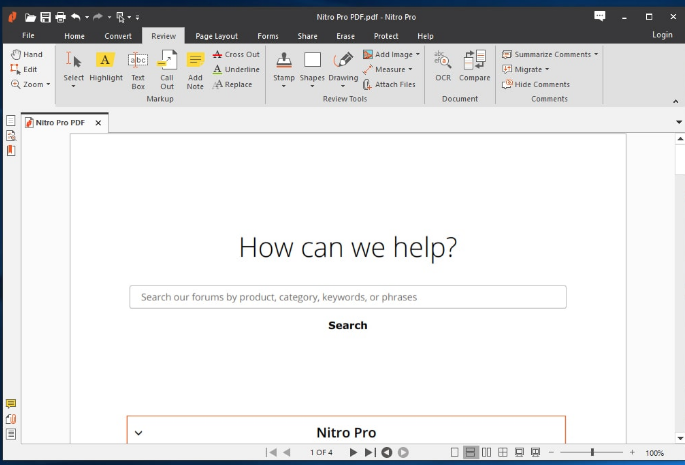Open the Attachments pane in left sidebar
The image size is (685, 465).
(x=11, y=419)
